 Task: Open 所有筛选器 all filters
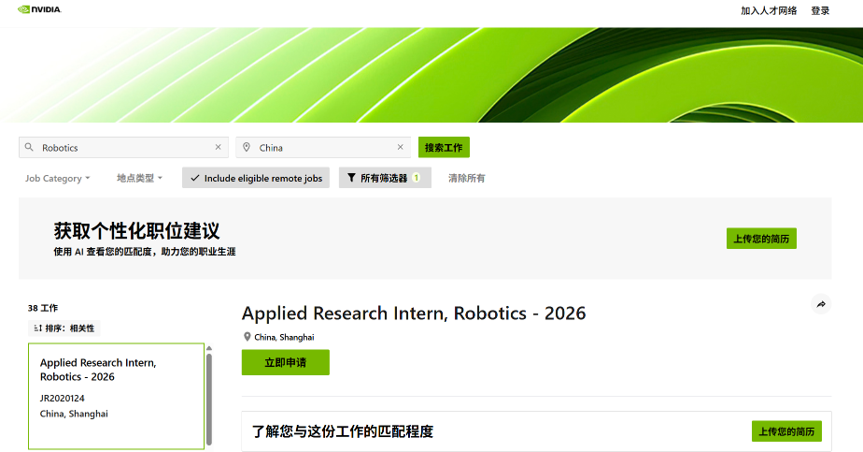385,178
